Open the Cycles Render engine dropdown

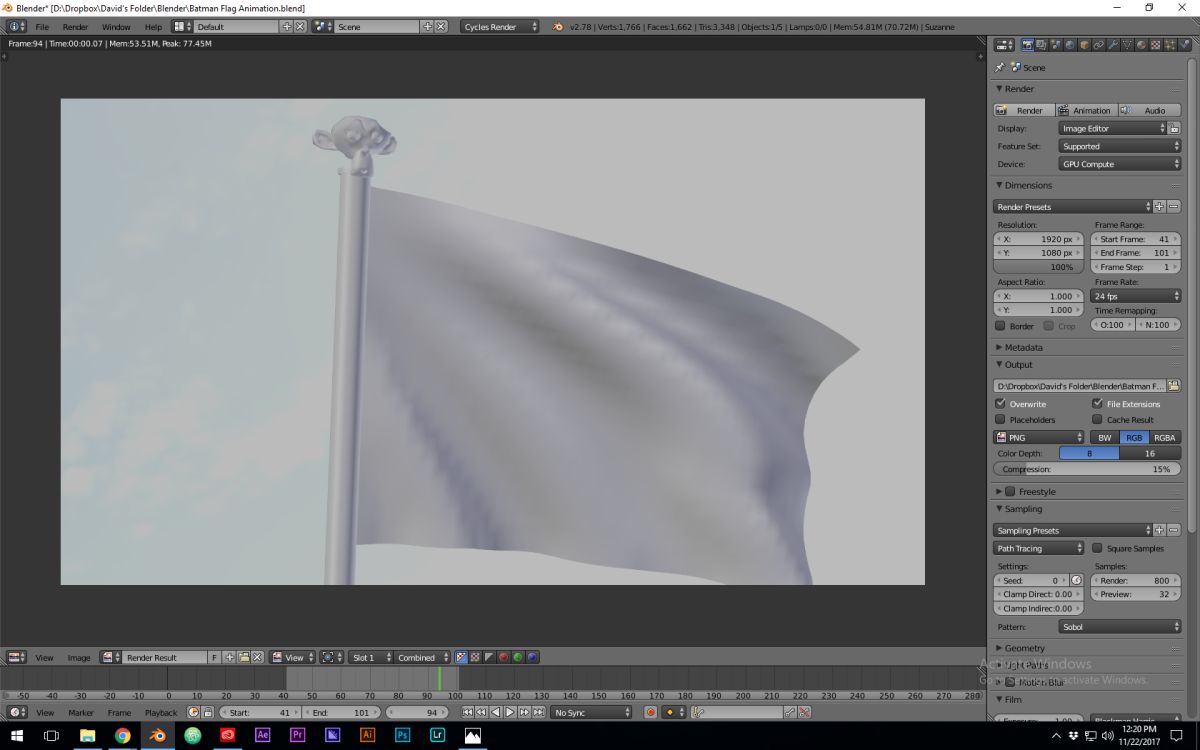coord(500,26)
